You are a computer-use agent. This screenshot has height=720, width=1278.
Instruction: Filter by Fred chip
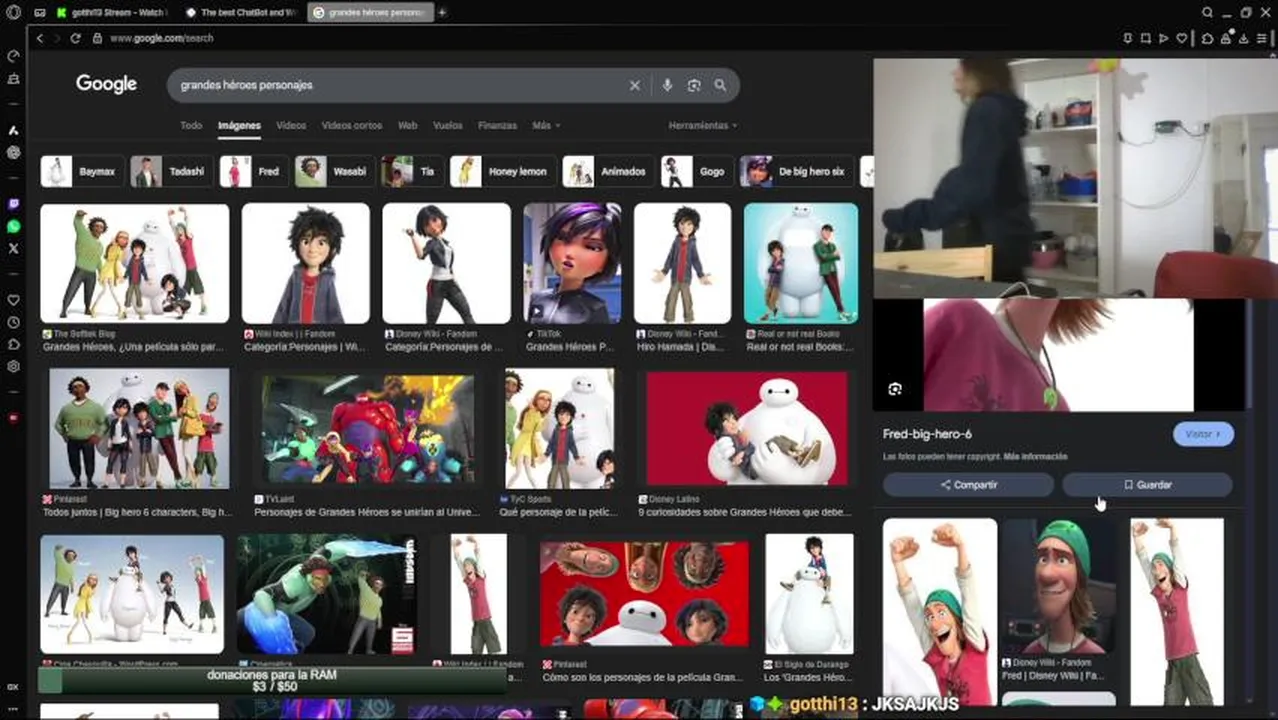click(254, 171)
